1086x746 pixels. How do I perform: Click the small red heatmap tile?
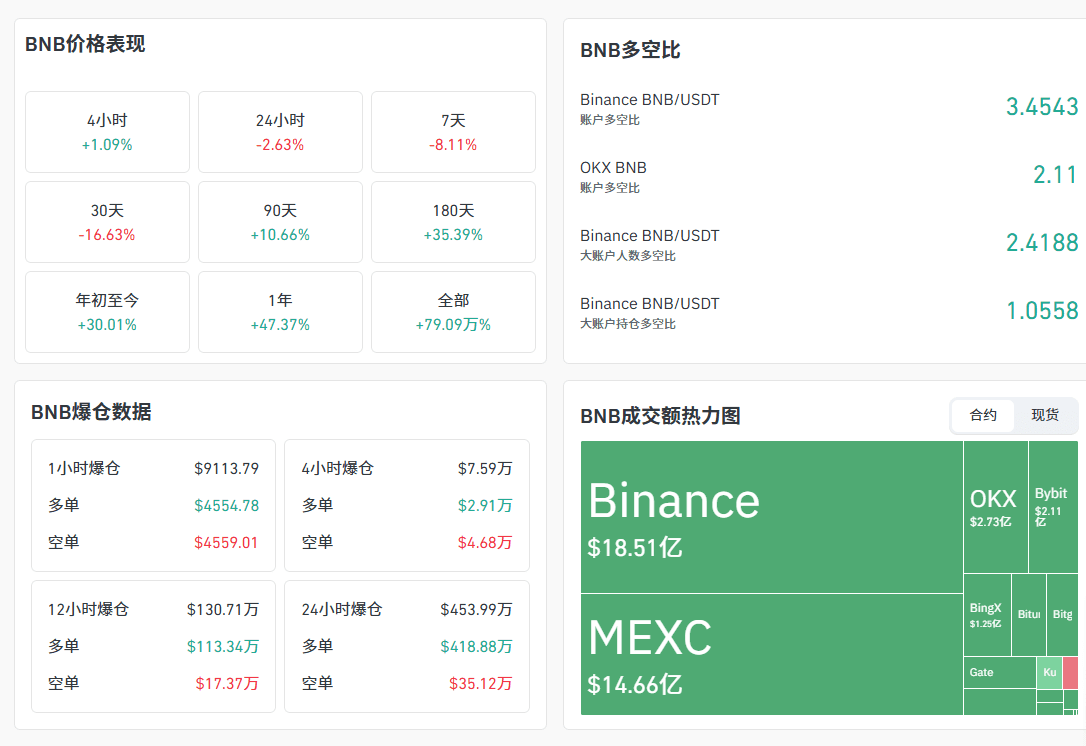tap(1070, 672)
